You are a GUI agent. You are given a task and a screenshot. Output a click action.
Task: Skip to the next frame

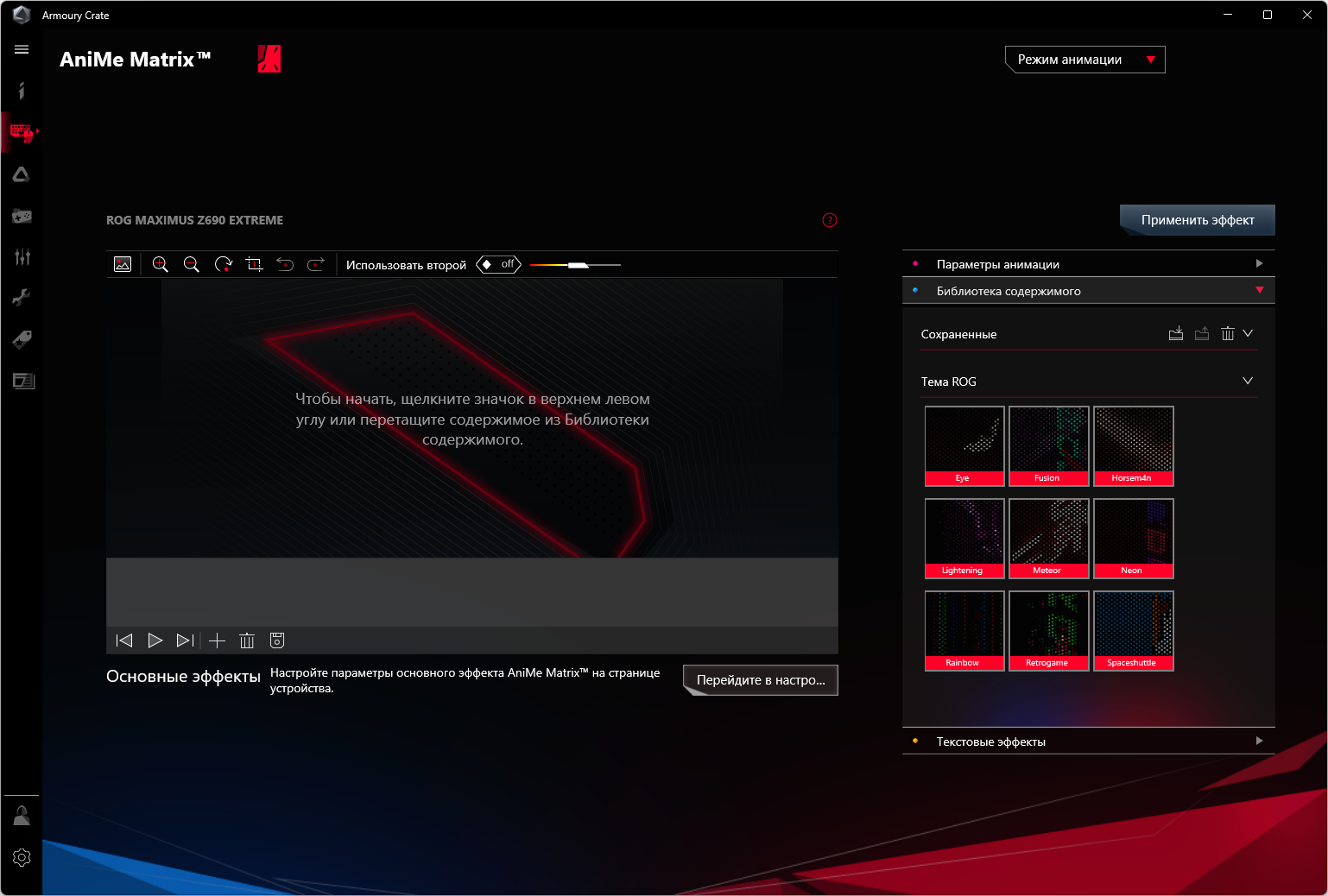click(x=185, y=640)
